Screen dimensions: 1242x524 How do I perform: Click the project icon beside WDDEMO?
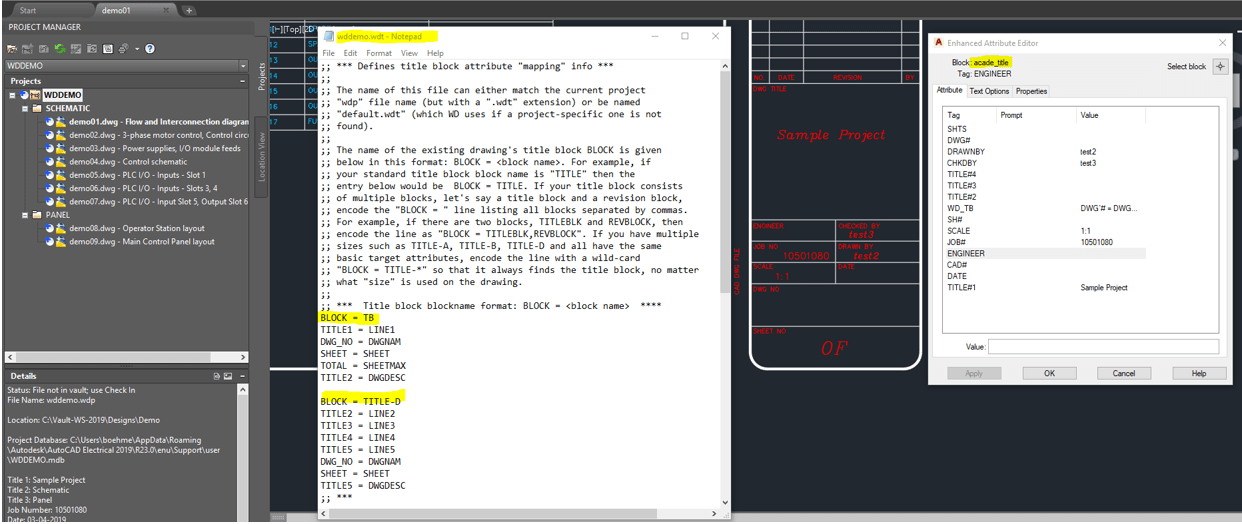[35, 95]
